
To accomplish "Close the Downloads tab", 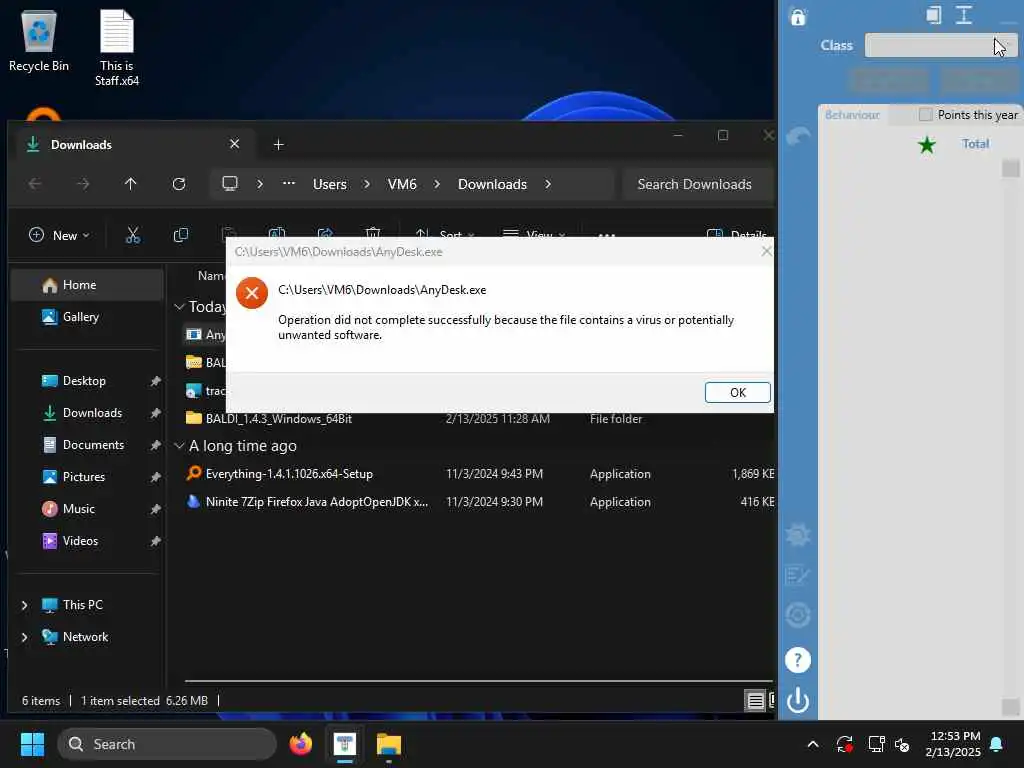I will click(x=234, y=144).
